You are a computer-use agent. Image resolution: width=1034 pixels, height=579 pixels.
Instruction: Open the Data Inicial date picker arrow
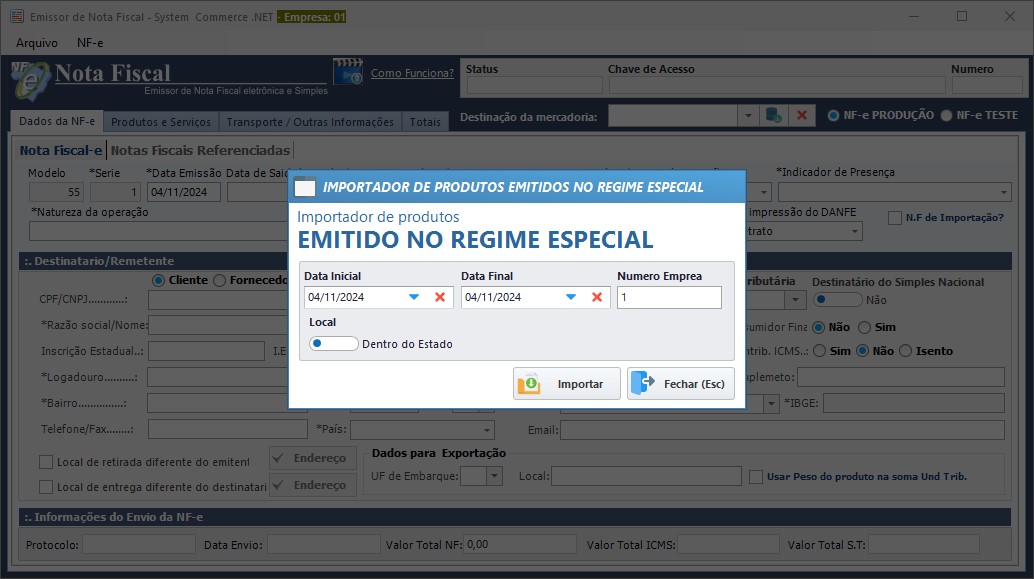point(414,297)
